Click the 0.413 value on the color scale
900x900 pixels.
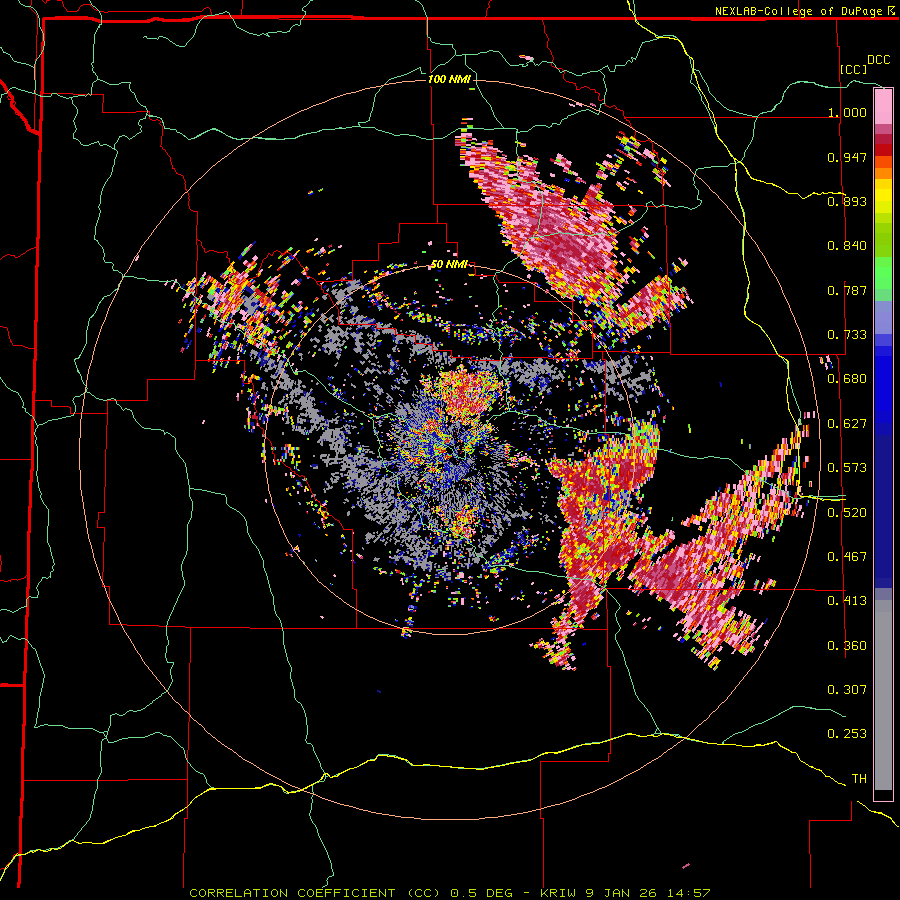coord(847,601)
